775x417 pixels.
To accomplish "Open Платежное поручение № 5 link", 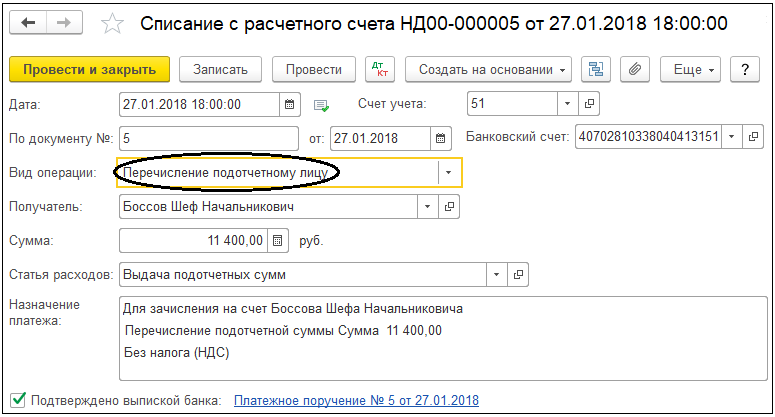I will point(356,400).
